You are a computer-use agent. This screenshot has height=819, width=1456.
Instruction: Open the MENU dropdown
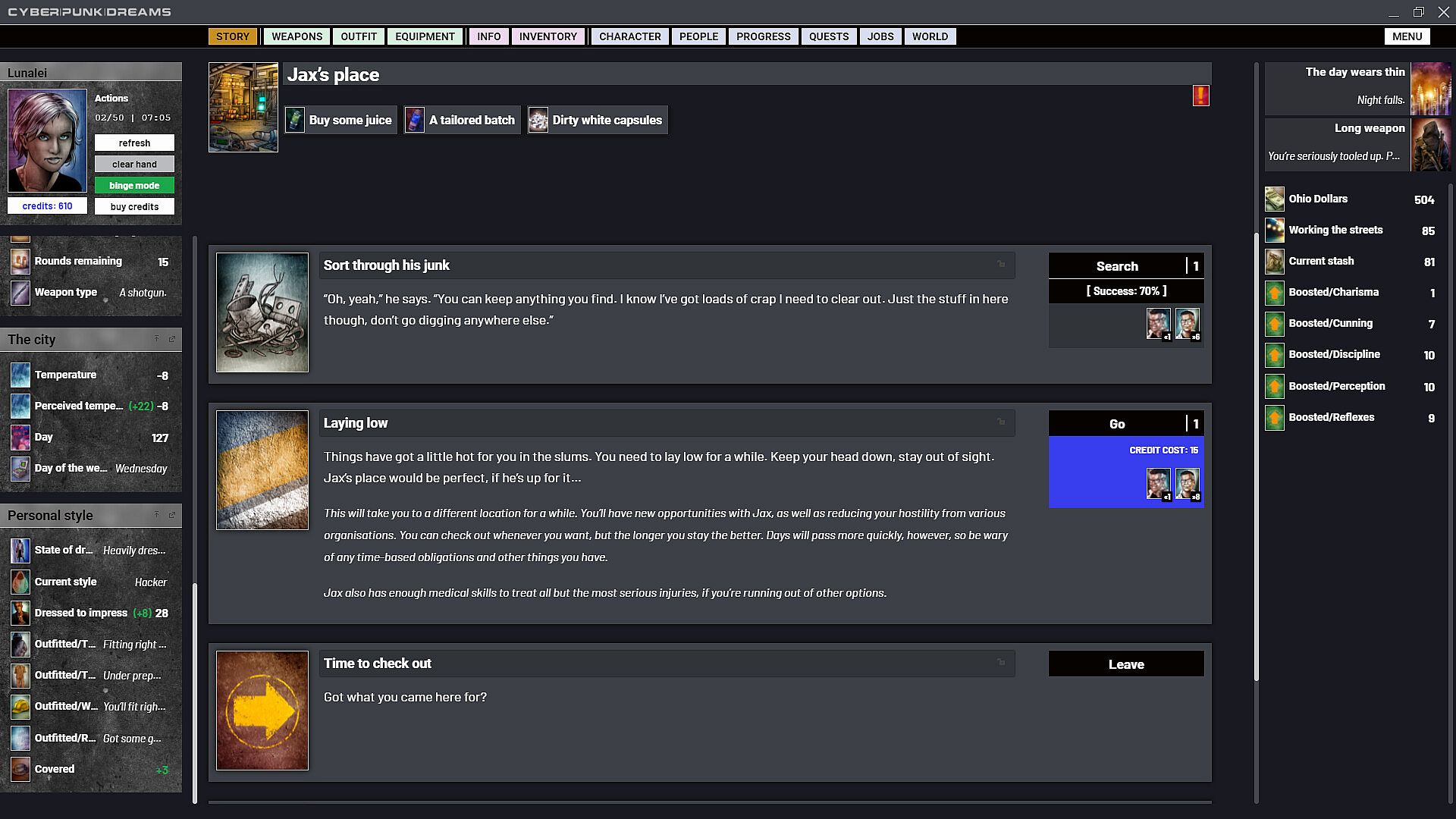(1407, 36)
